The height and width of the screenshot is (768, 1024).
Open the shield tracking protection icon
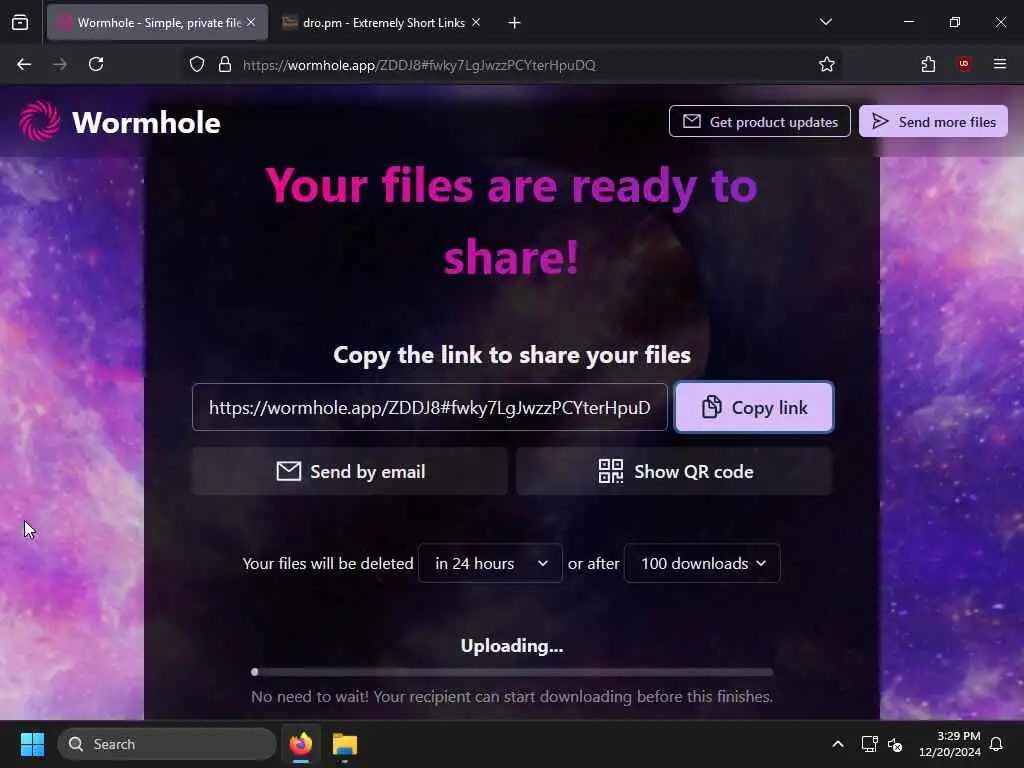click(197, 65)
